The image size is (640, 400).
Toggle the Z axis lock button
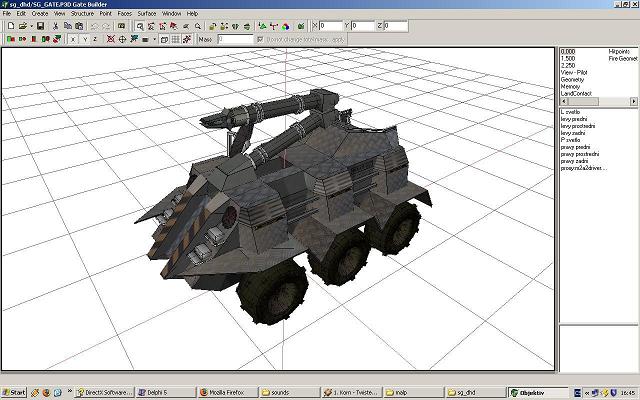coord(95,39)
